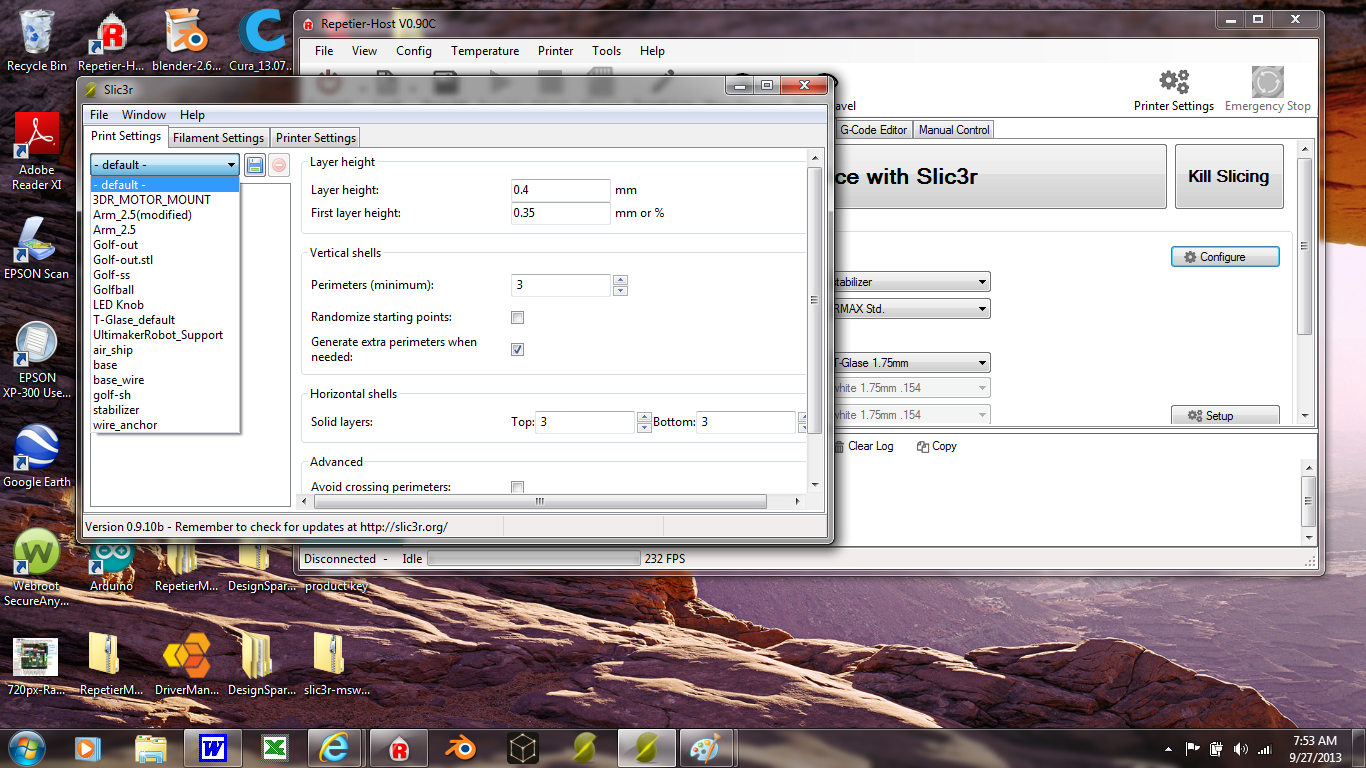Click the Kill Slicing button
Viewport: 1366px width, 768px height.
(1228, 177)
